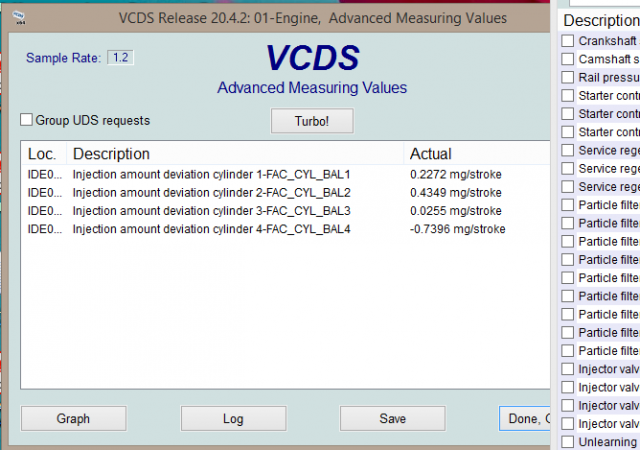Click the Actual column header

[431, 154]
